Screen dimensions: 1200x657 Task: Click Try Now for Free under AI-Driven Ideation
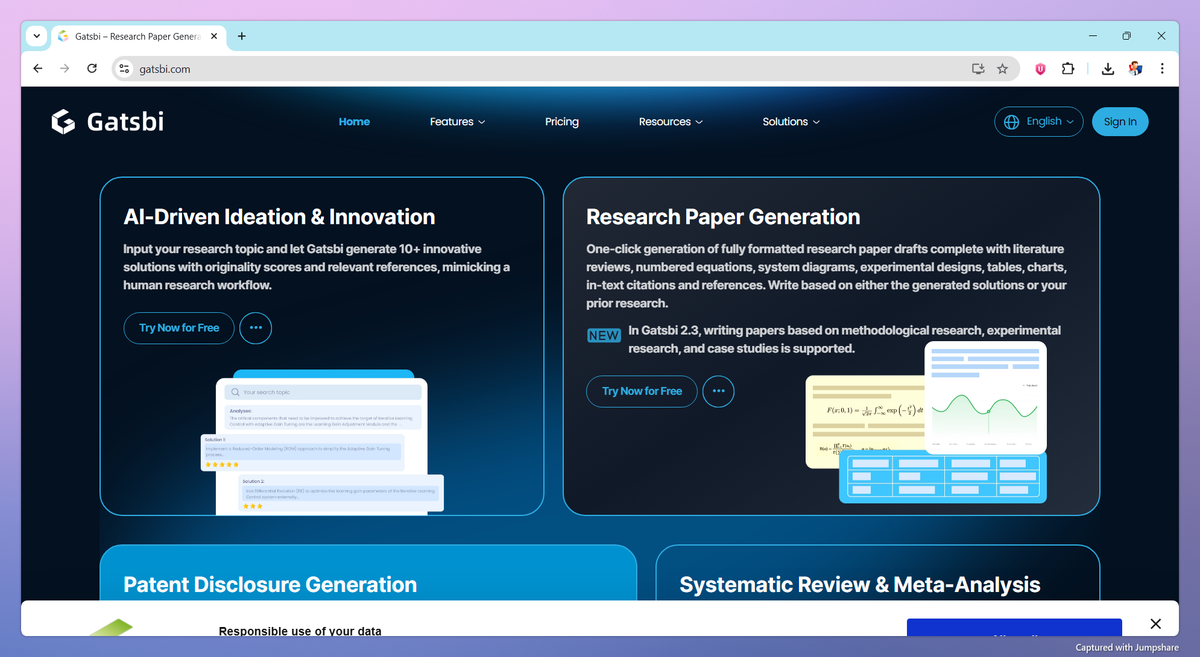coord(178,328)
